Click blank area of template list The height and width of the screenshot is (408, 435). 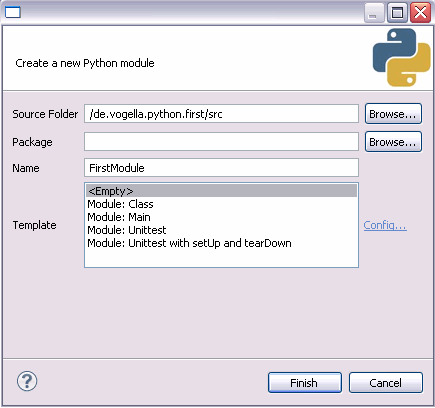(x=221, y=258)
